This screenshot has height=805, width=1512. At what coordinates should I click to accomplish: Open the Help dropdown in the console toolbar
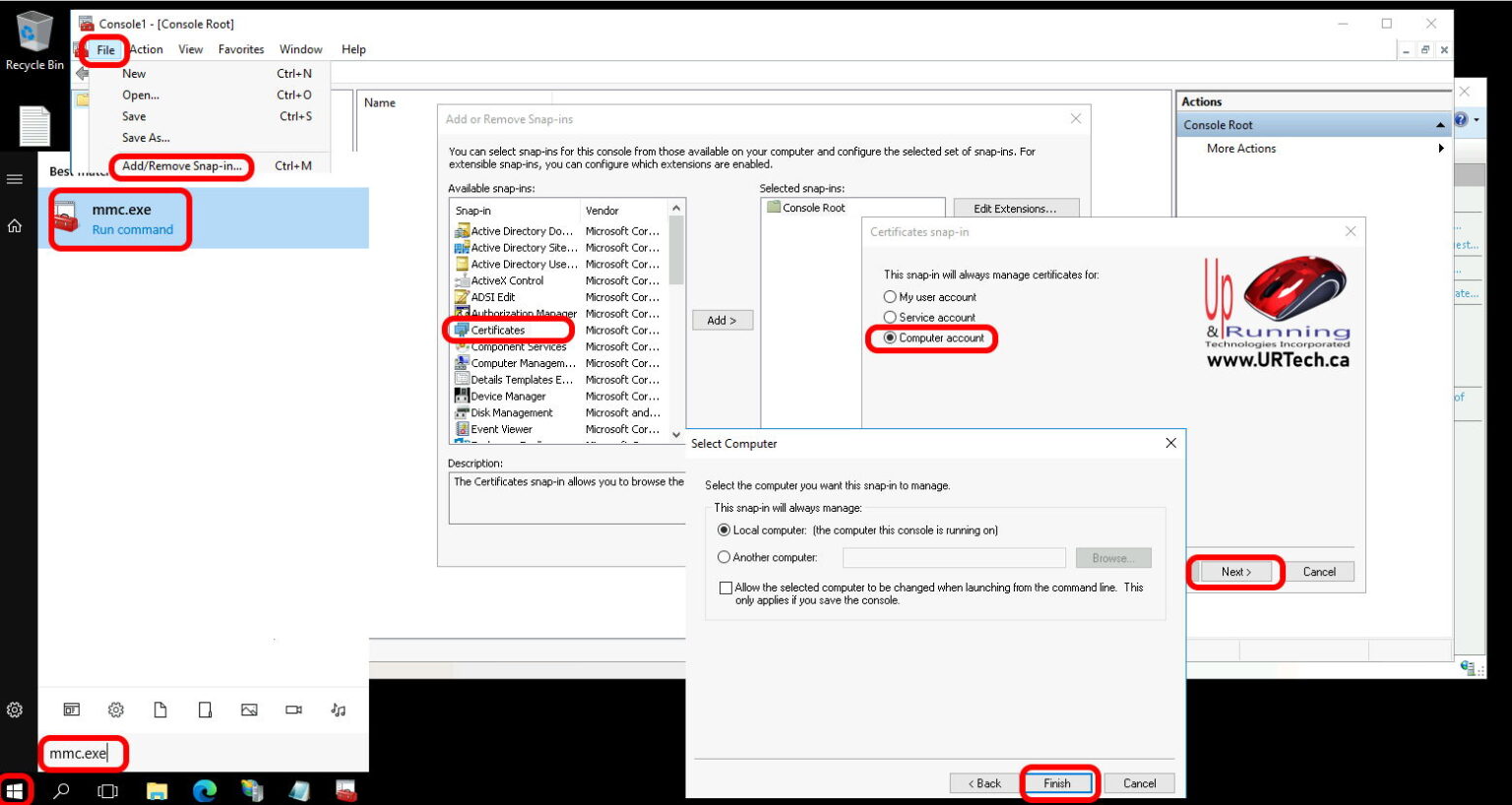click(353, 49)
